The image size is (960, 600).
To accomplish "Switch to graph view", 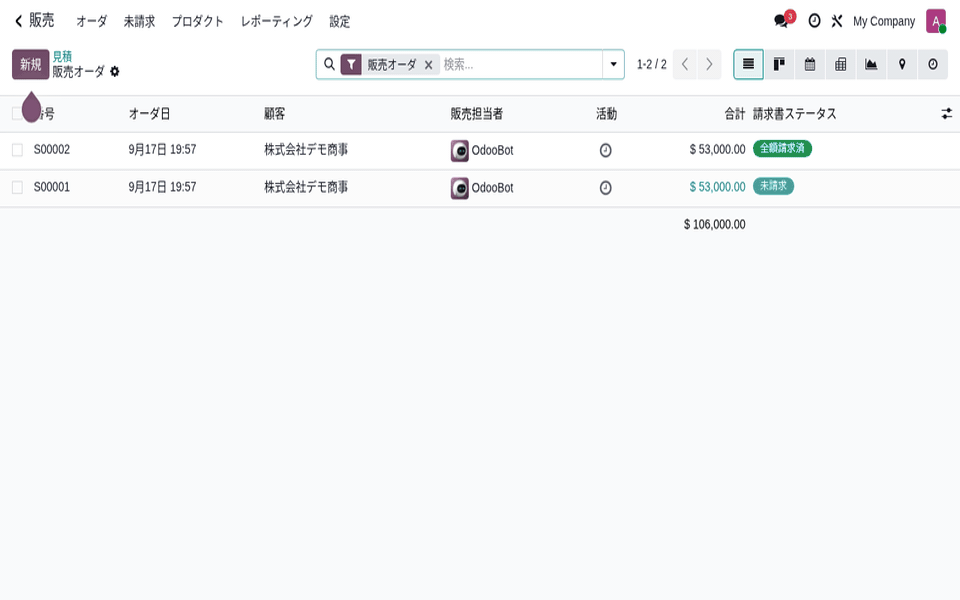I will 871,64.
